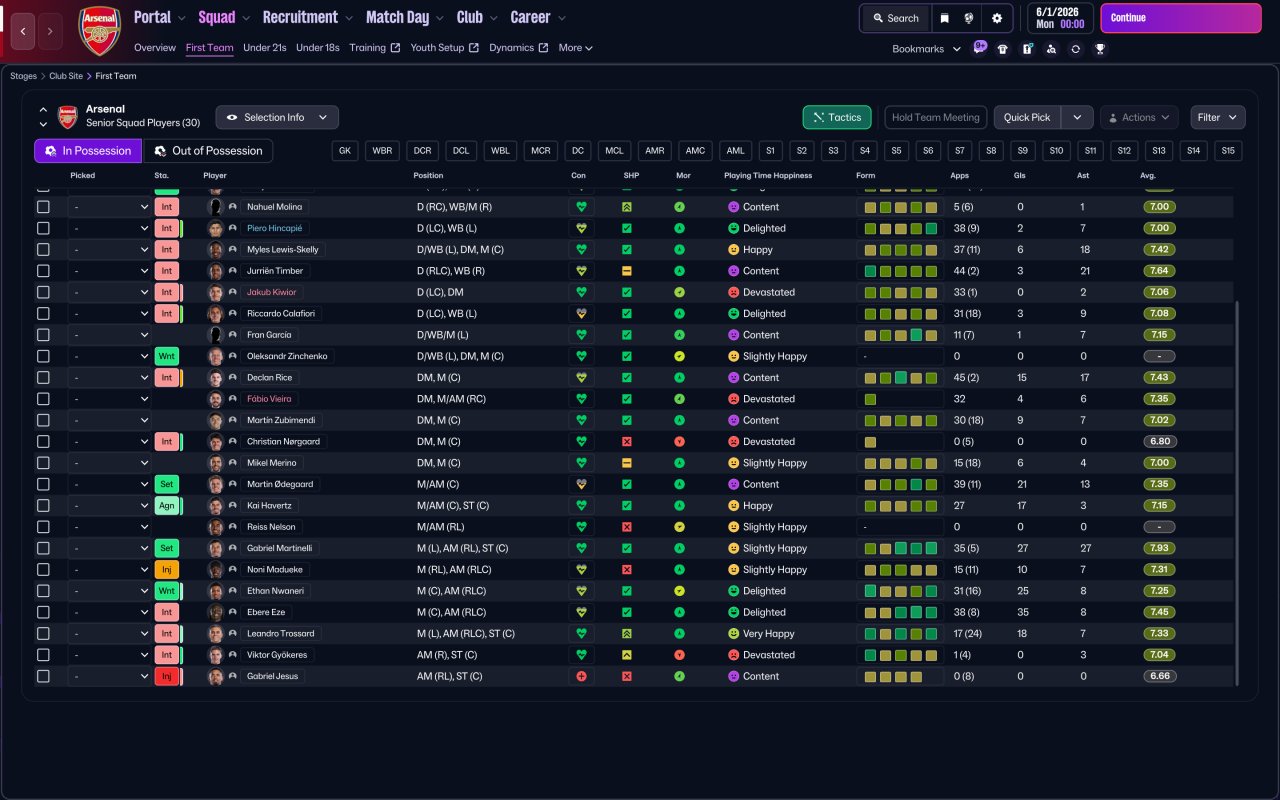Click the globe icon in top bar
The image size is (1280, 800).
coord(969,18)
